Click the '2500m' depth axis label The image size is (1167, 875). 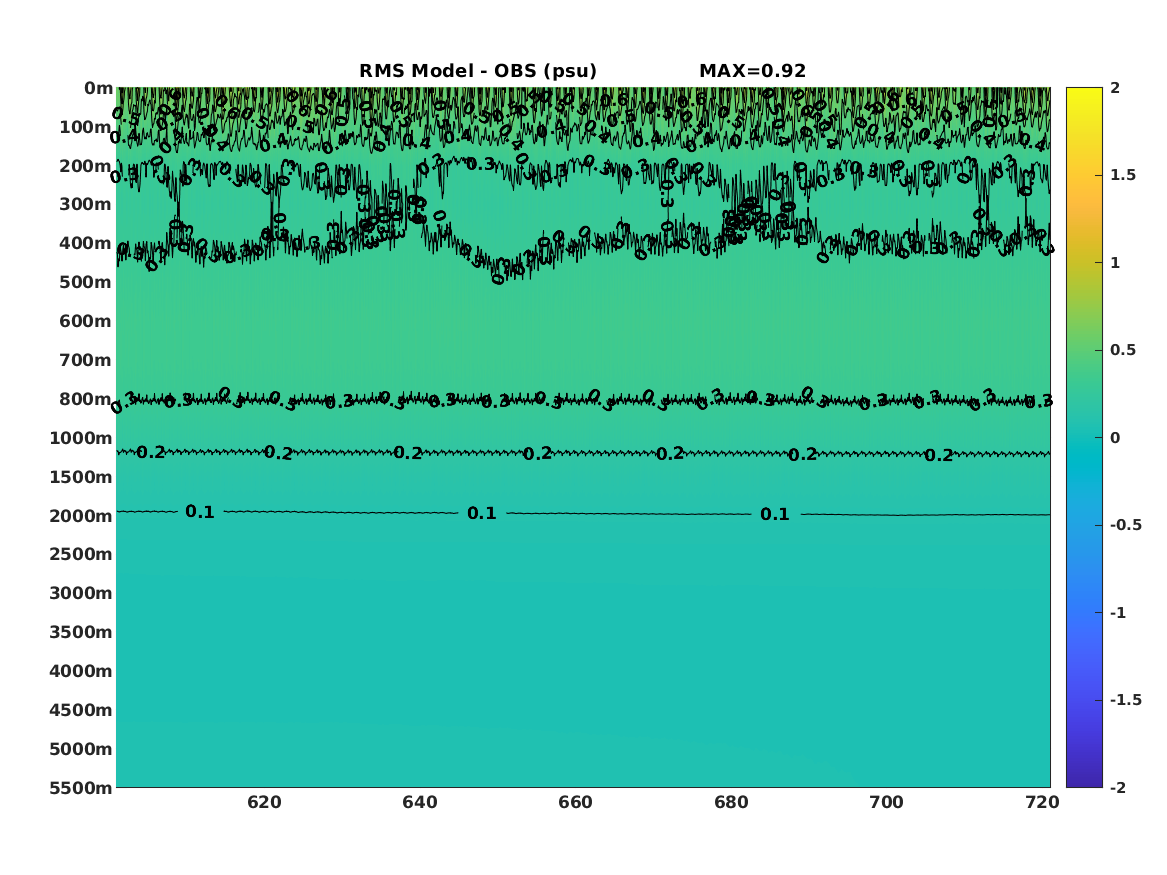tap(81, 554)
